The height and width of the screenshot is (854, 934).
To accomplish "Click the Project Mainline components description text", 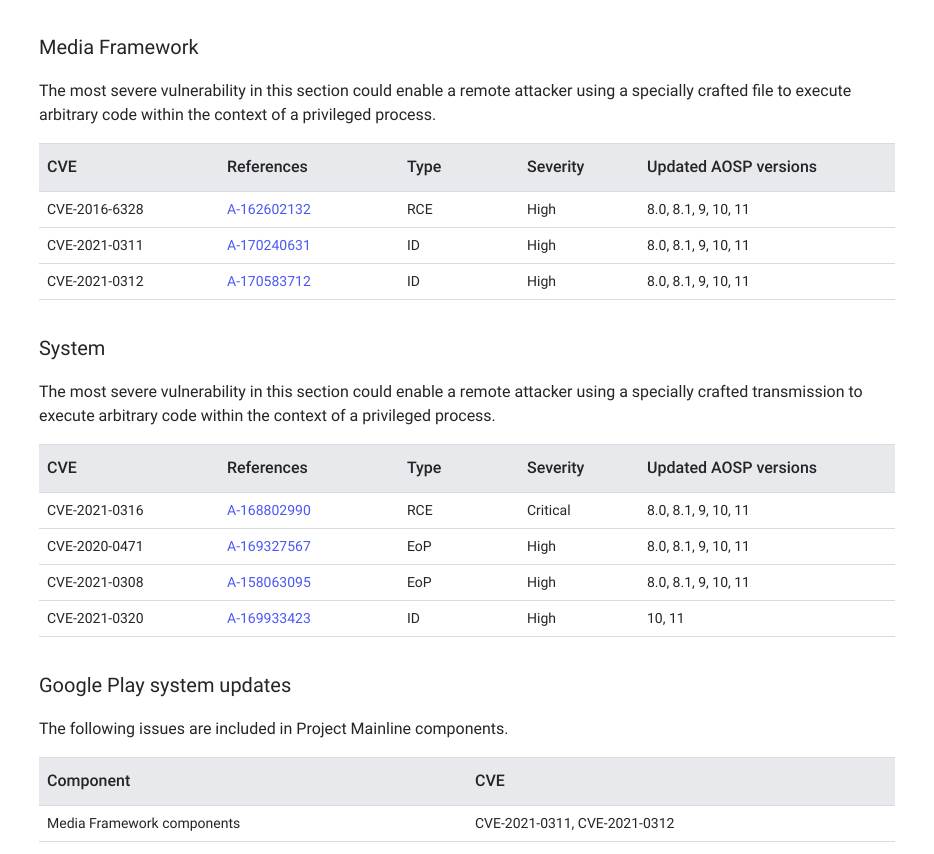I will point(273,729).
